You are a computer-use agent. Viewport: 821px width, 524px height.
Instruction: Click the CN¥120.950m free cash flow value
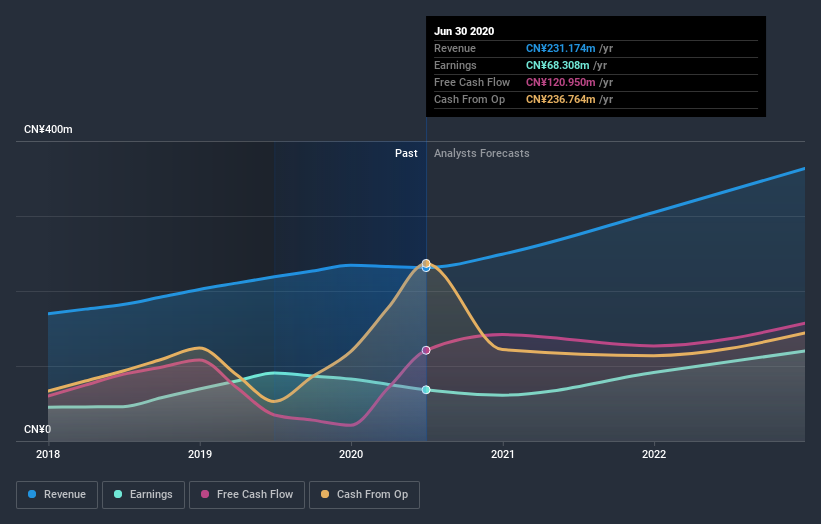[561, 82]
